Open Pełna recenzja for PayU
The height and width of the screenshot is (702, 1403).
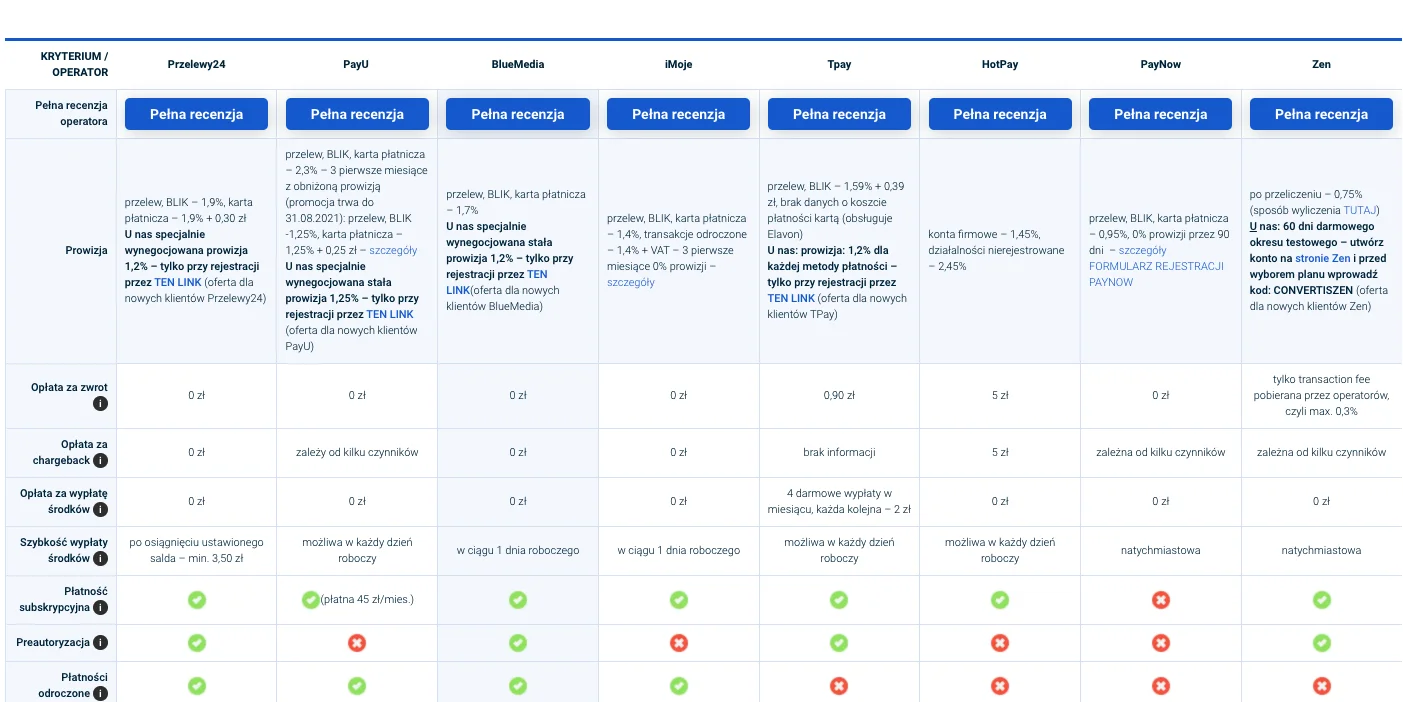click(x=357, y=114)
